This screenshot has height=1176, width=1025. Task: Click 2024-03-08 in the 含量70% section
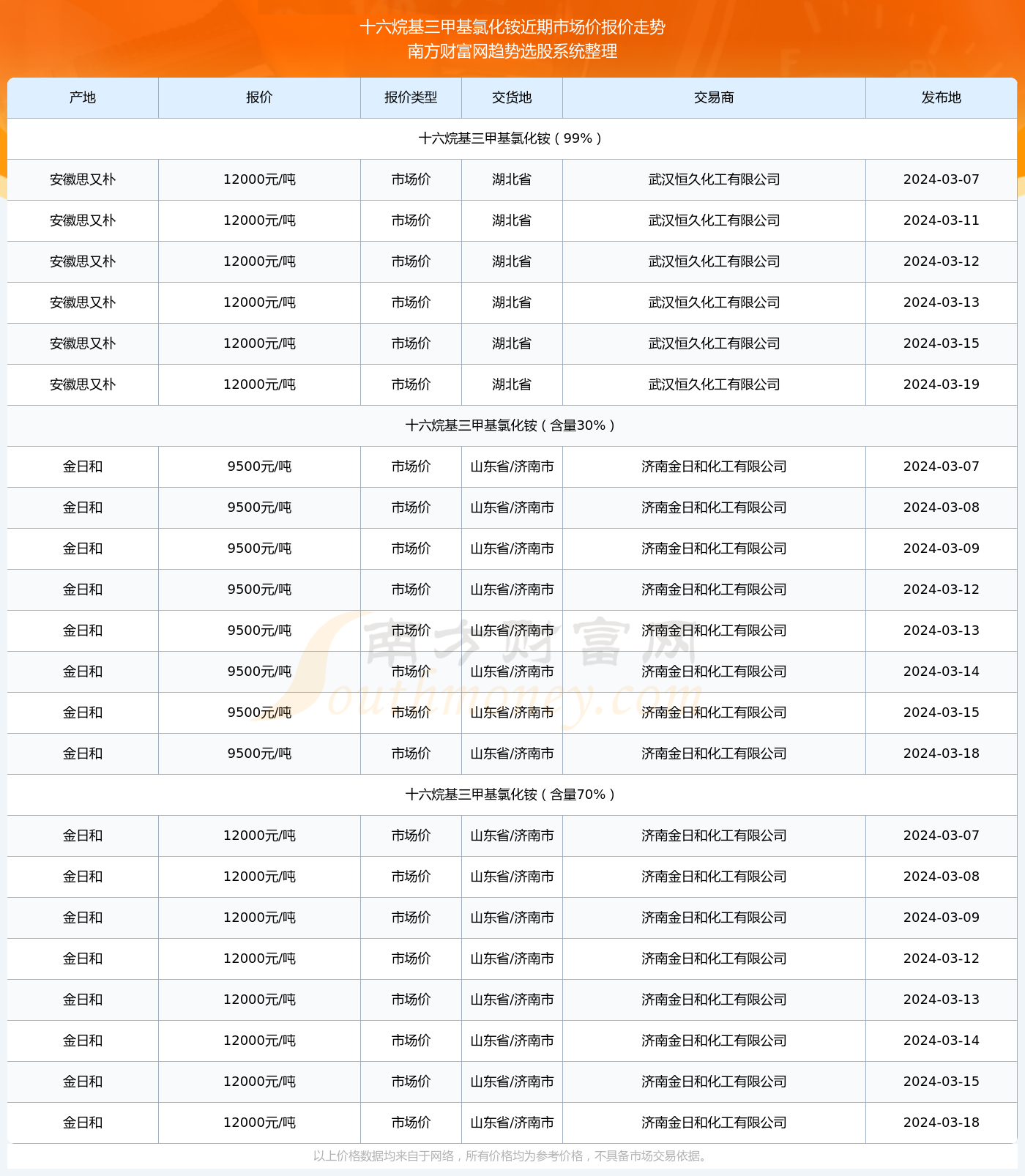point(942,877)
